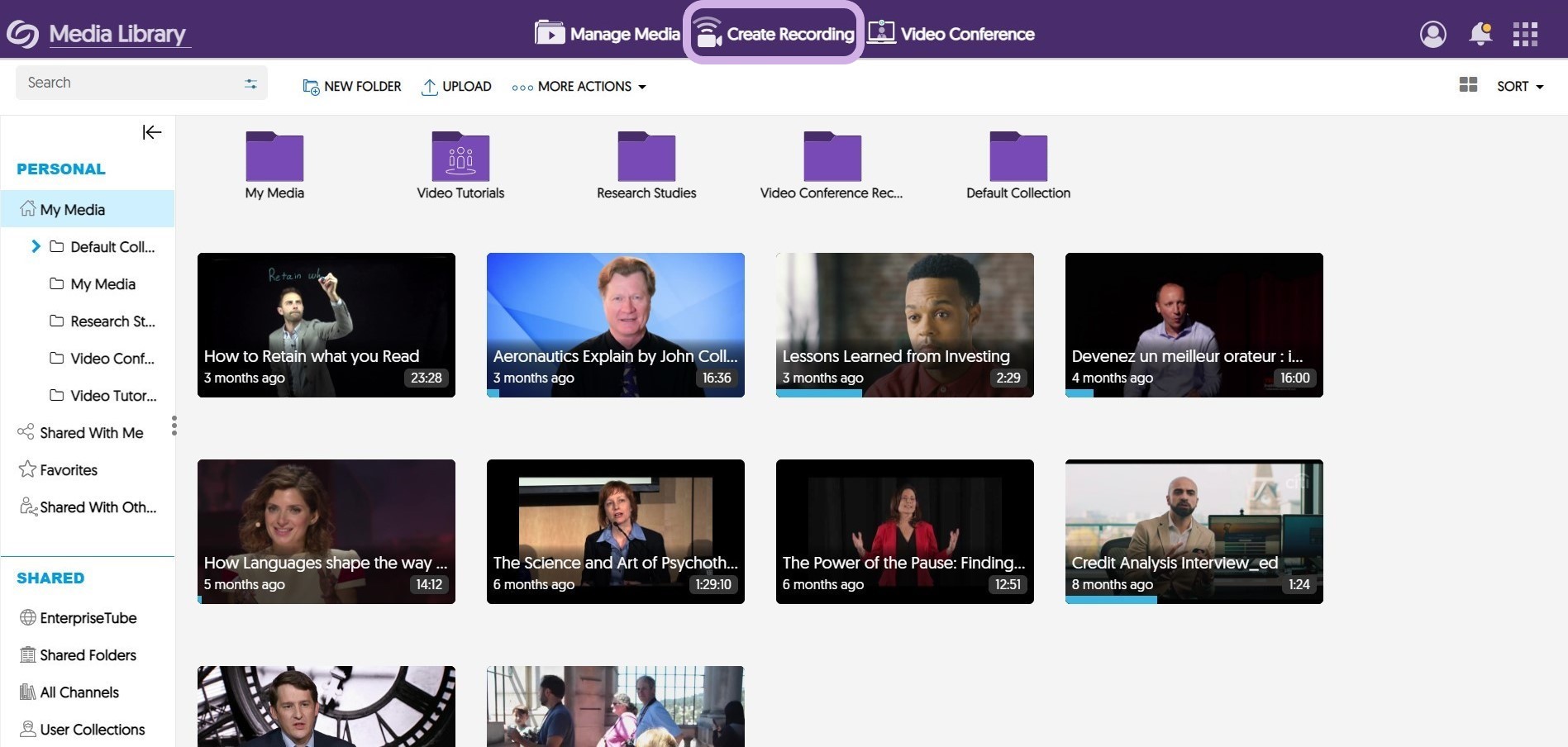
Task: Open the search filter options icon
Action: pyautogui.click(x=250, y=83)
